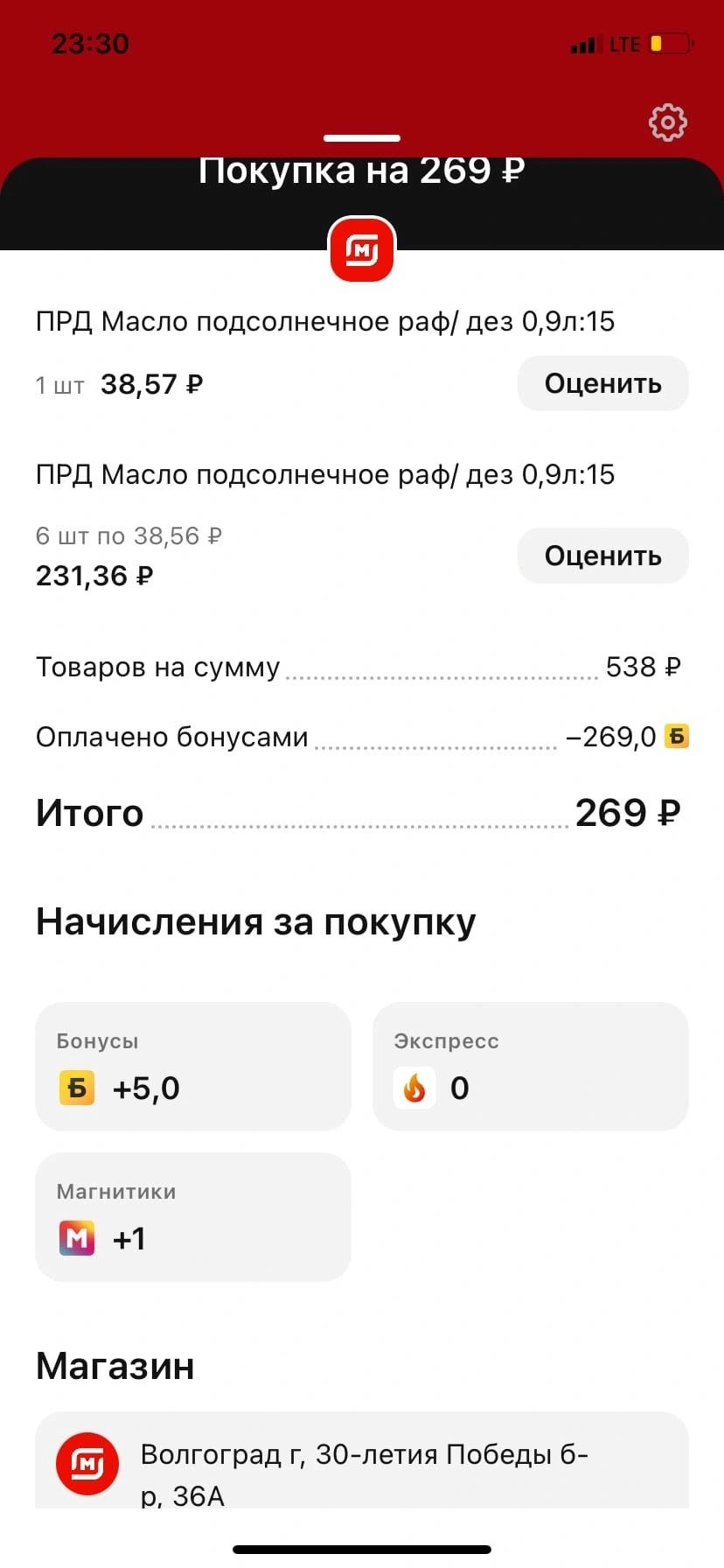Tap the Итого 269 ₽ total row

pyautogui.click(x=359, y=813)
